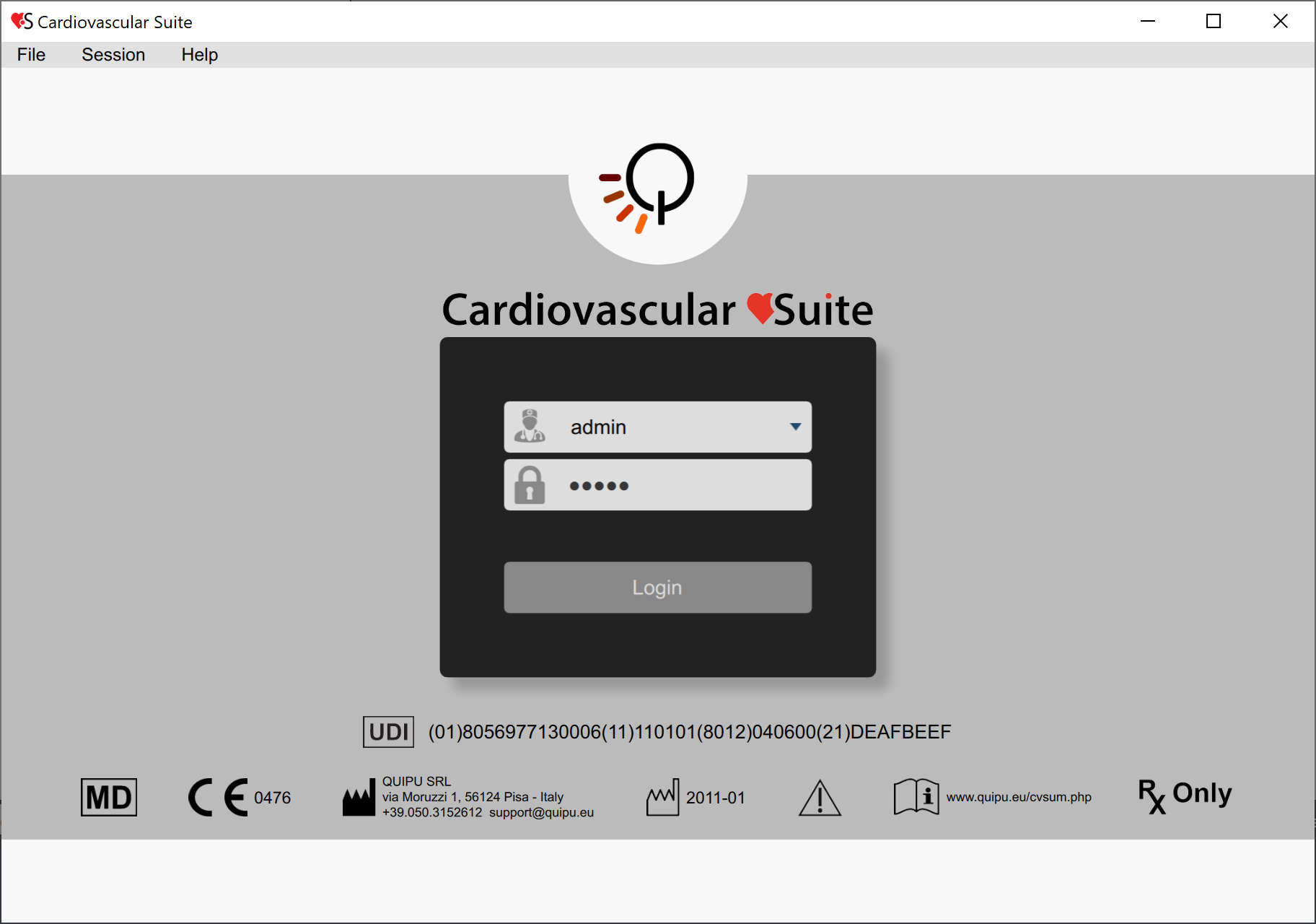Viewport: 1316px width, 924px height.
Task: Click the Cardiovascular Suite heart logo icon
Action: point(19,21)
